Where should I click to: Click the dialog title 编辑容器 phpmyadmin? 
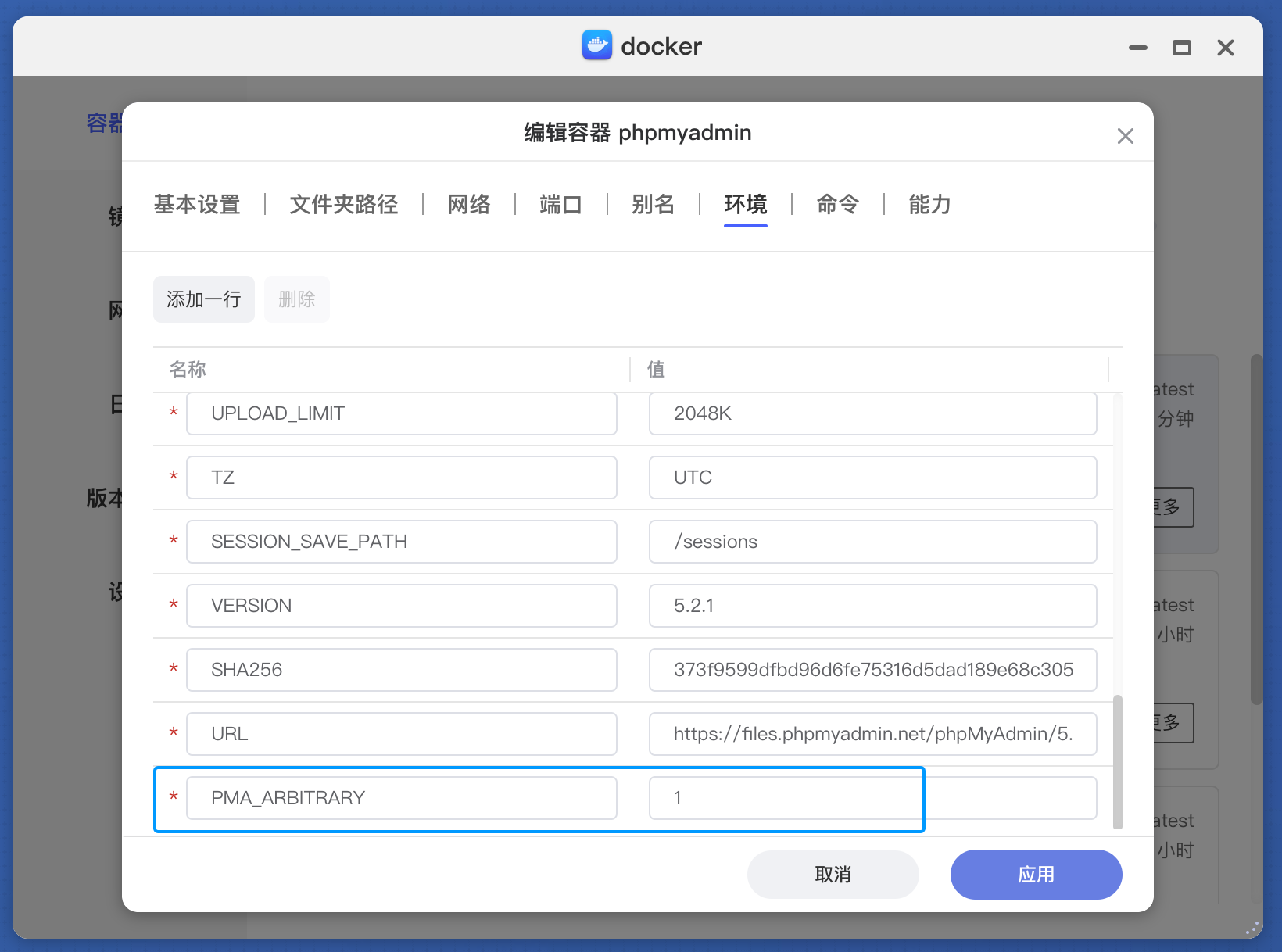click(638, 133)
